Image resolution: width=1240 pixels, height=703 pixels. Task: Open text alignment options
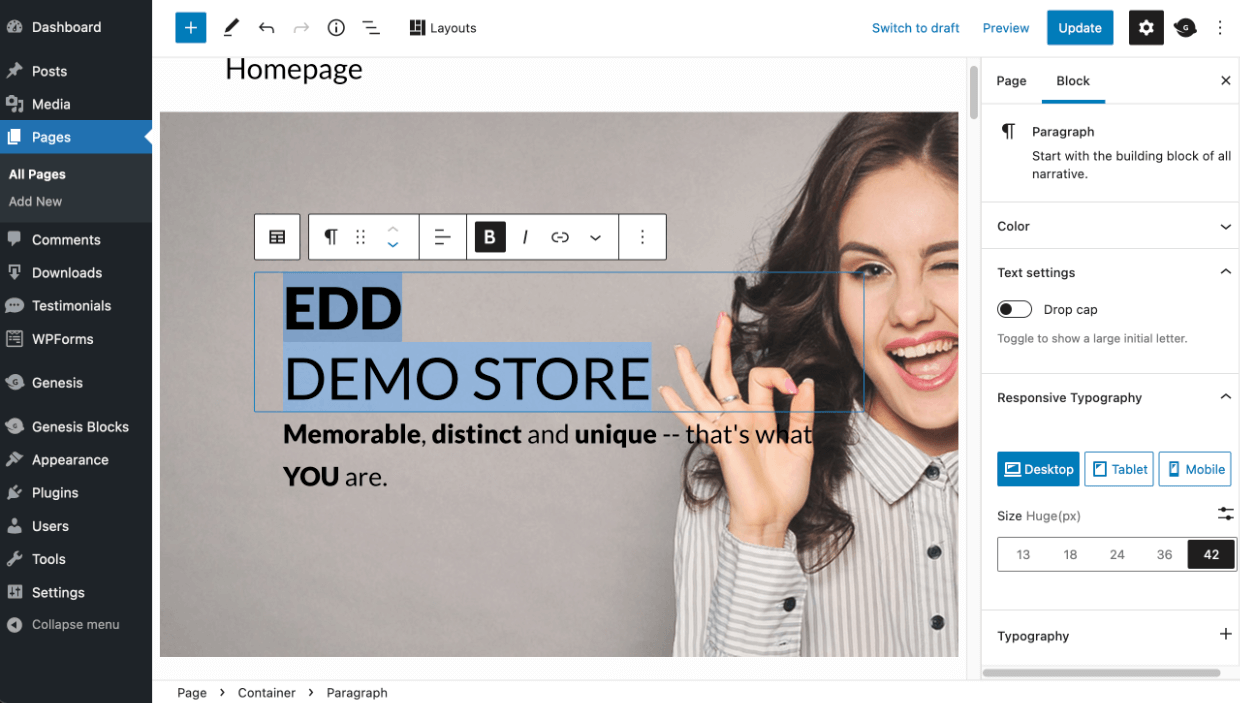point(442,237)
